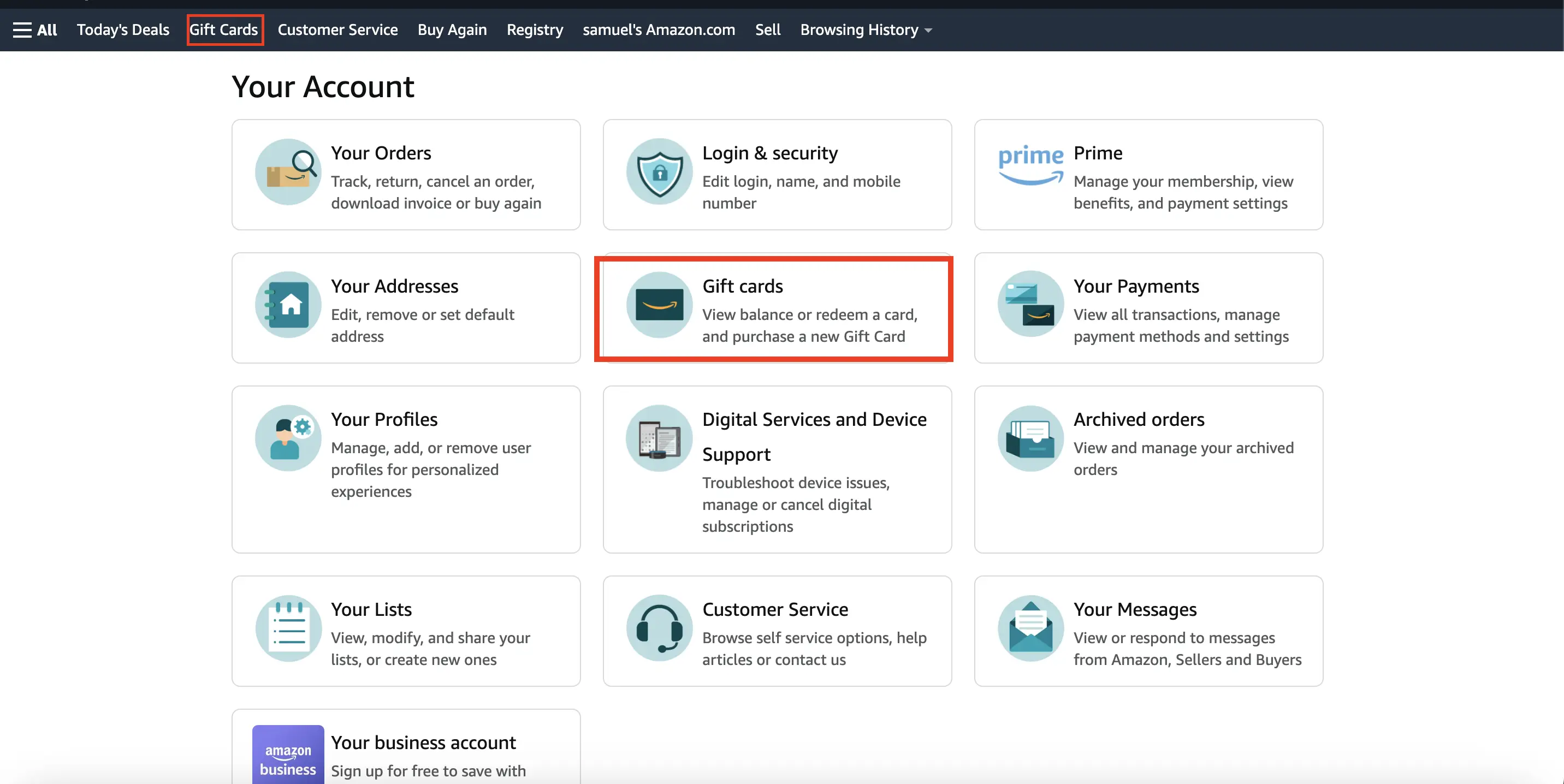
Task: Click 'Troubleshoot device issues' description text
Action: pyautogui.click(x=796, y=504)
